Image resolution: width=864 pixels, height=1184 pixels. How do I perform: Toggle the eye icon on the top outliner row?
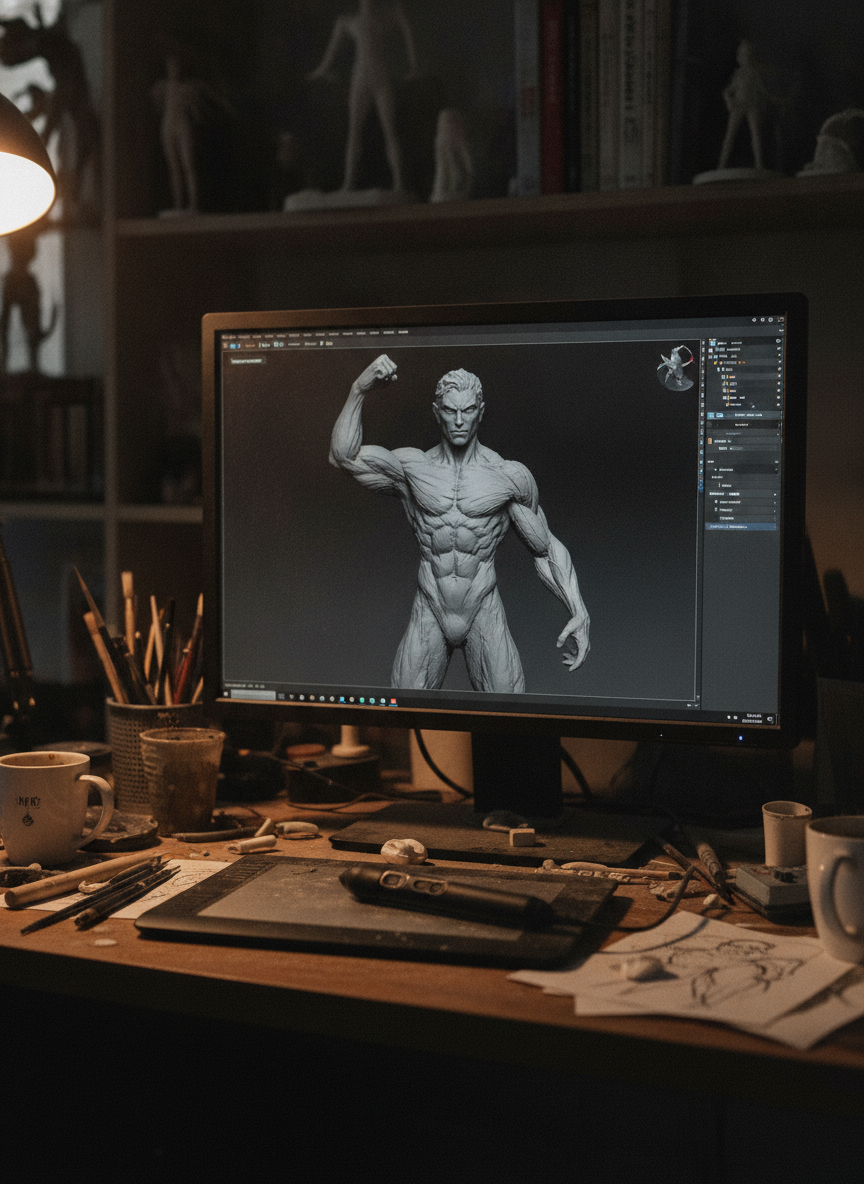779,341
